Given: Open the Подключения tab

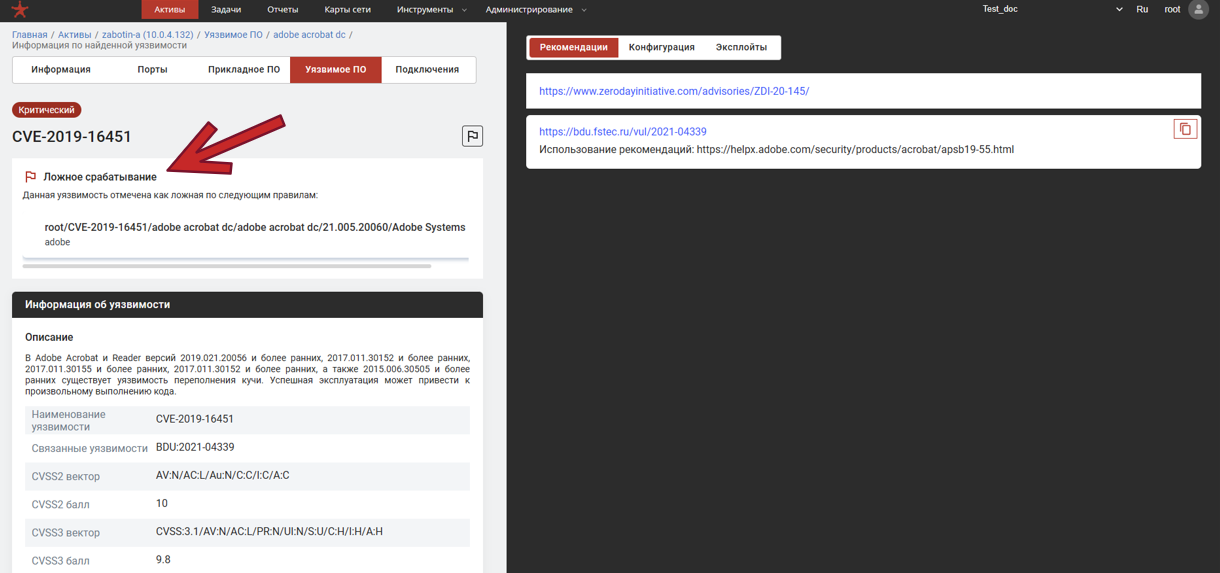Looking at the screenshot, I should click(x=427, y=70).
